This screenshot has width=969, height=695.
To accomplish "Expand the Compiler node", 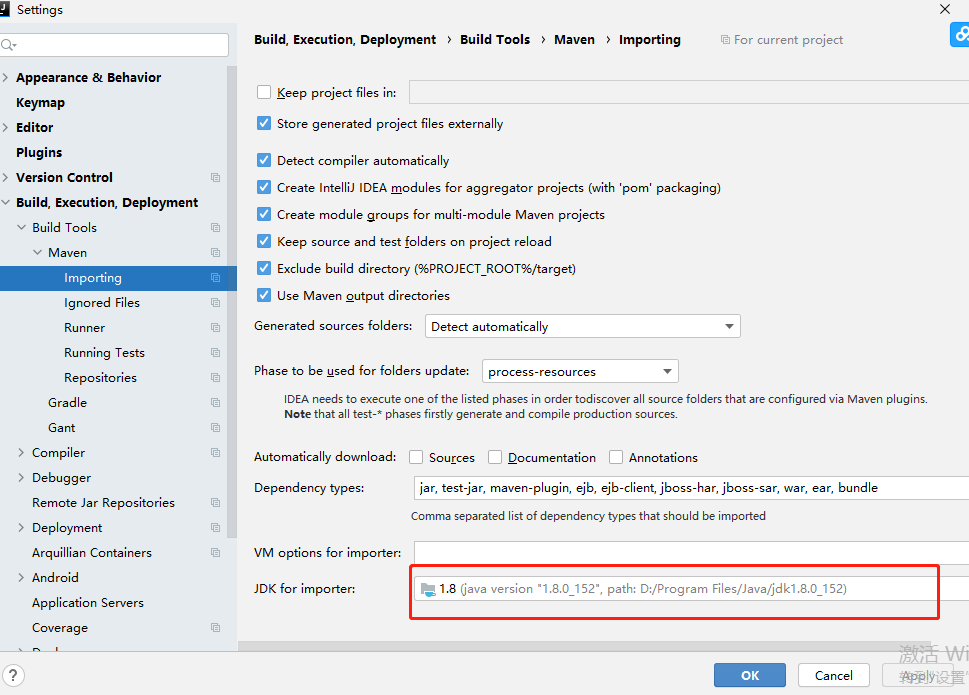I will (x=22, y=453).
